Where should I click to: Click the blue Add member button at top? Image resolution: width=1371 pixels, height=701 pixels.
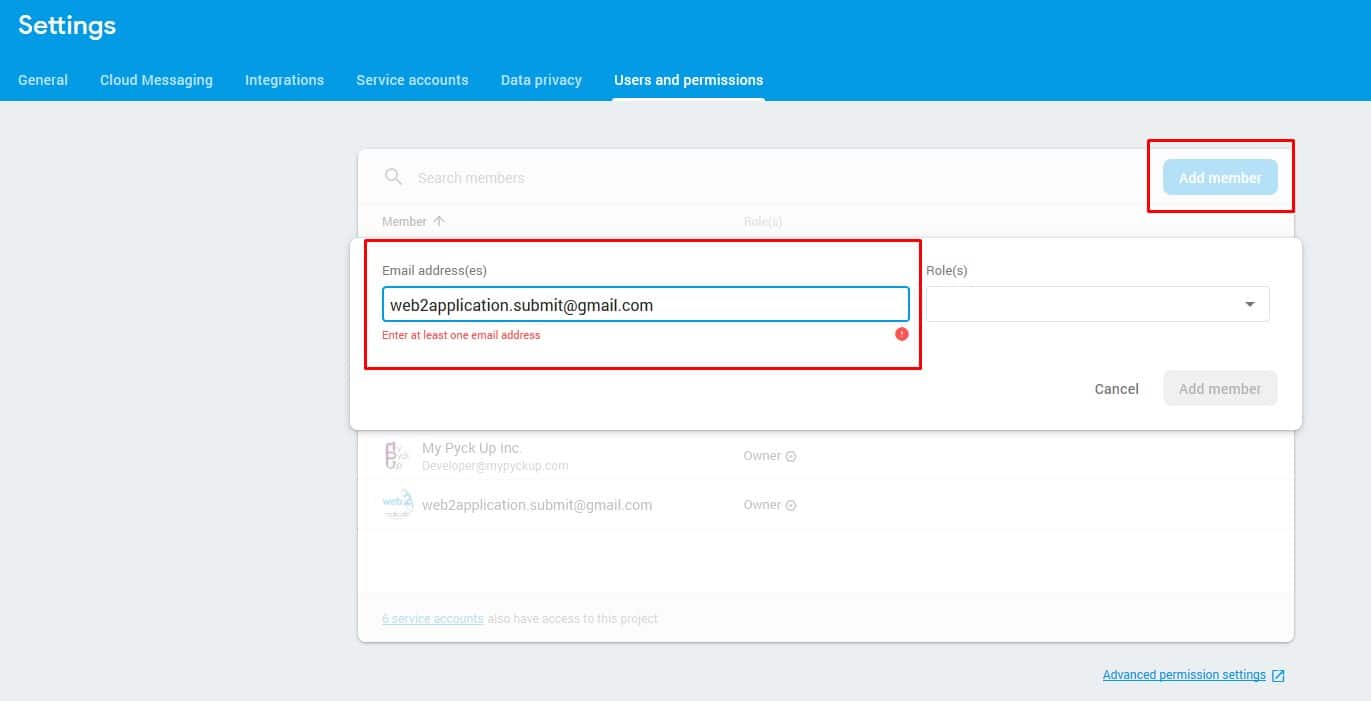point(1219,177)
